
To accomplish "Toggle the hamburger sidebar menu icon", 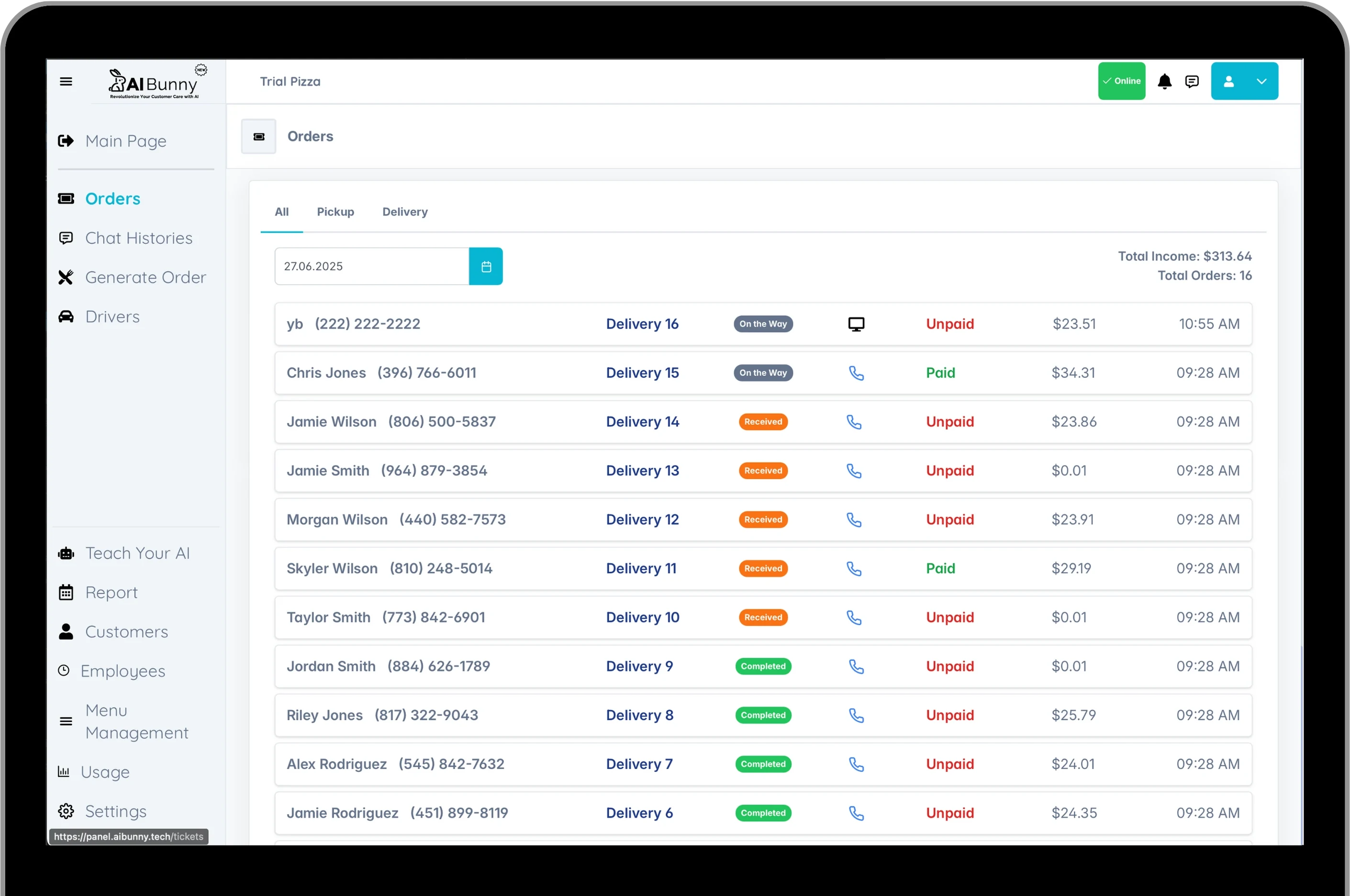I will [66, 82].
